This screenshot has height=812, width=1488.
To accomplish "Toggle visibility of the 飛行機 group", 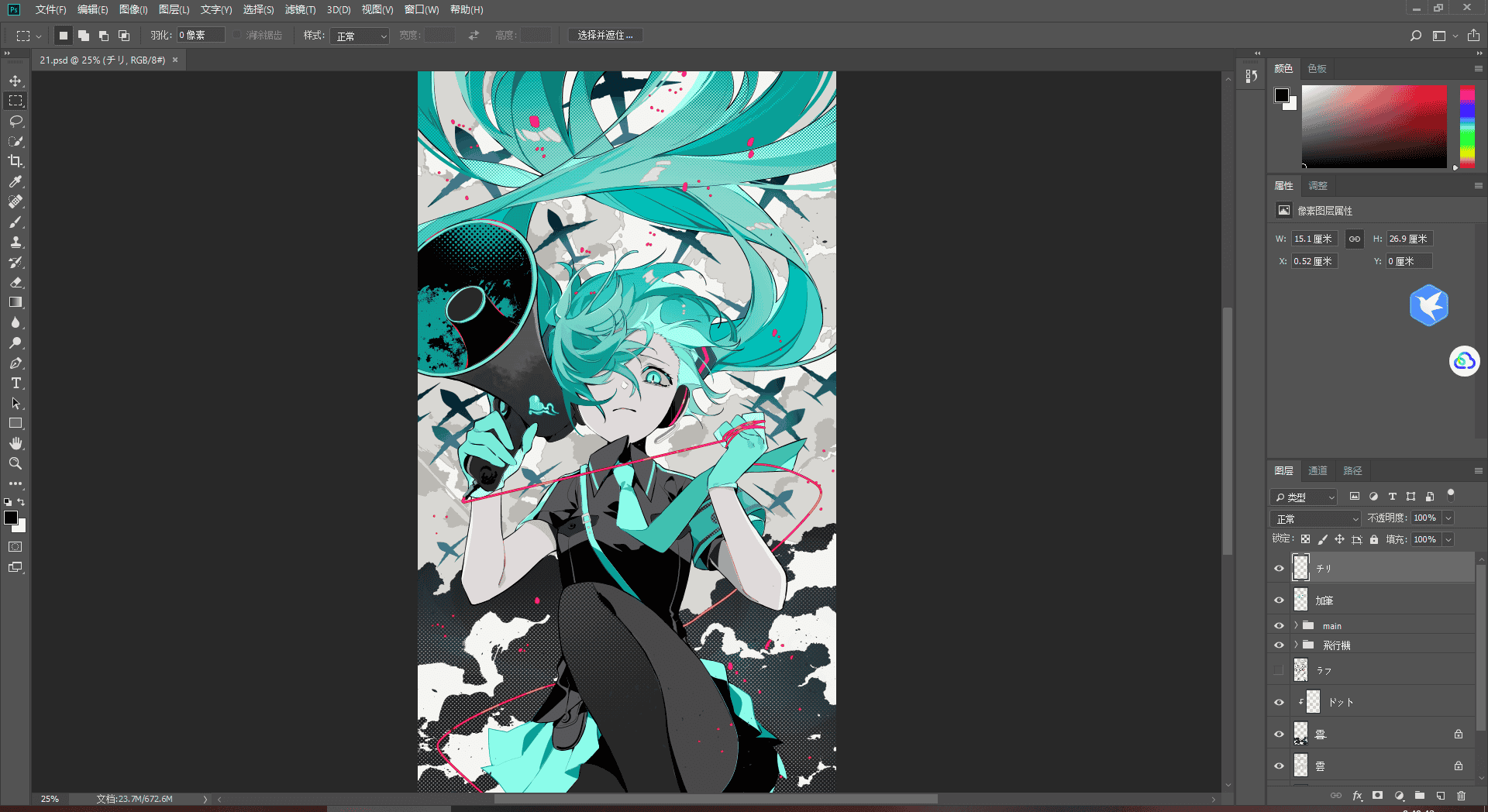I will click(1280, 645).
